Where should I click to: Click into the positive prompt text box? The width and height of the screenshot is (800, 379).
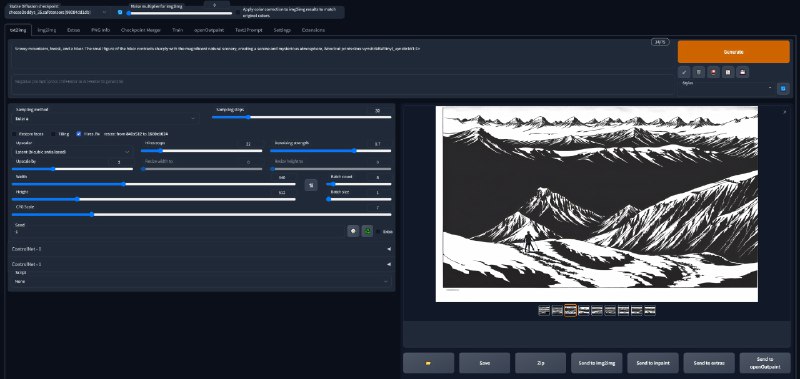(x=341, y=56)
